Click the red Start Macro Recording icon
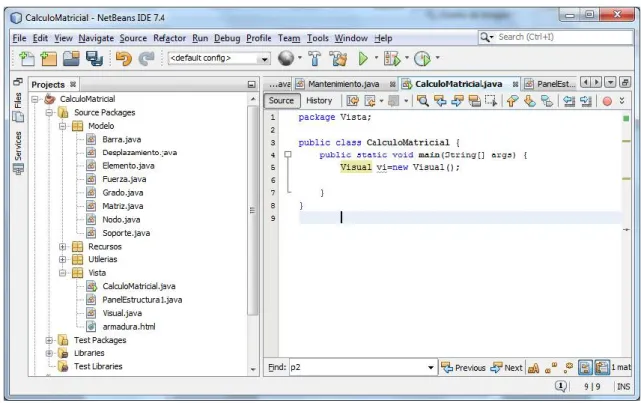641x403 pixels. tap(607, 101)
